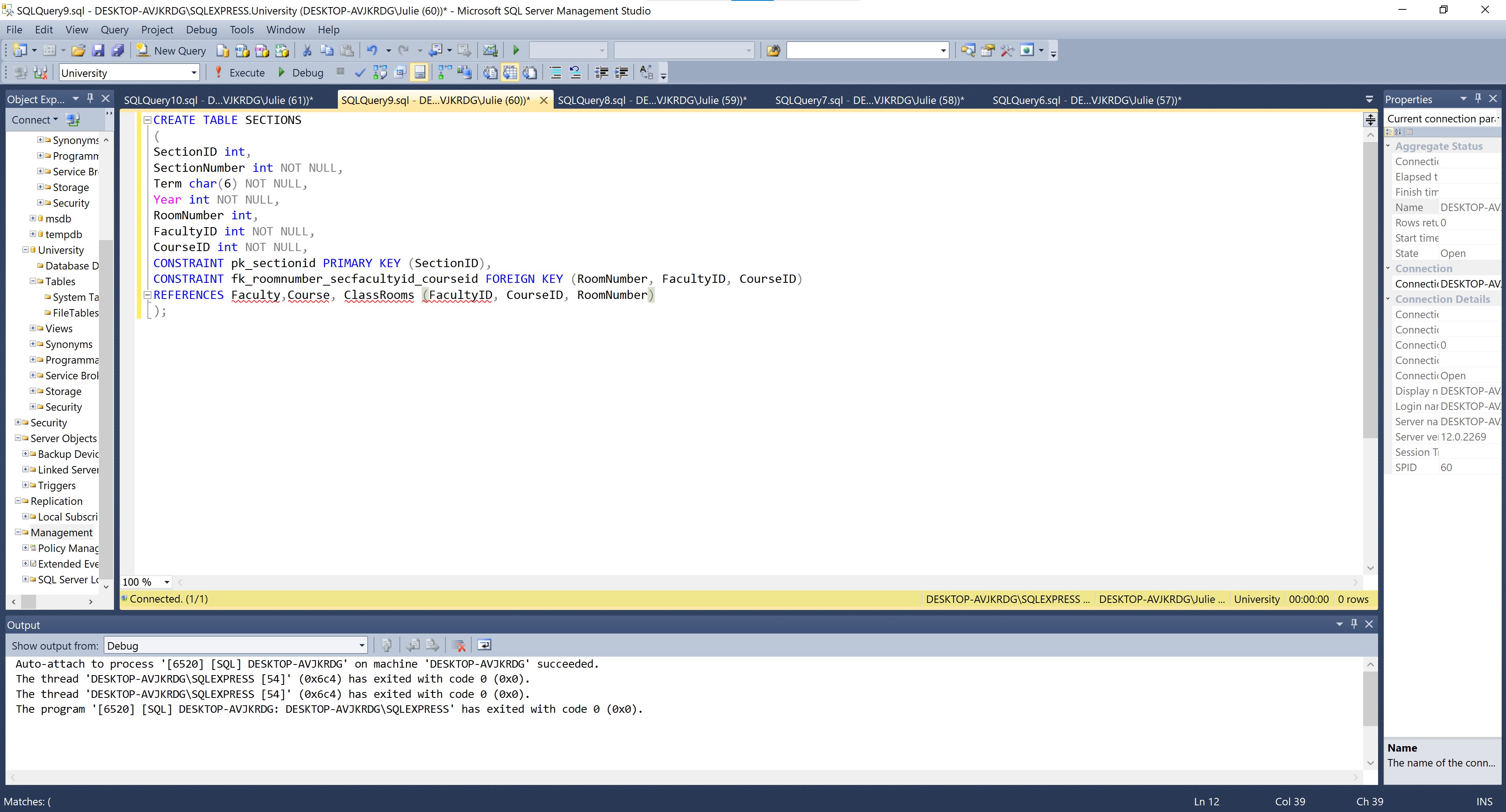Click the Save file icon

point(98,51)
